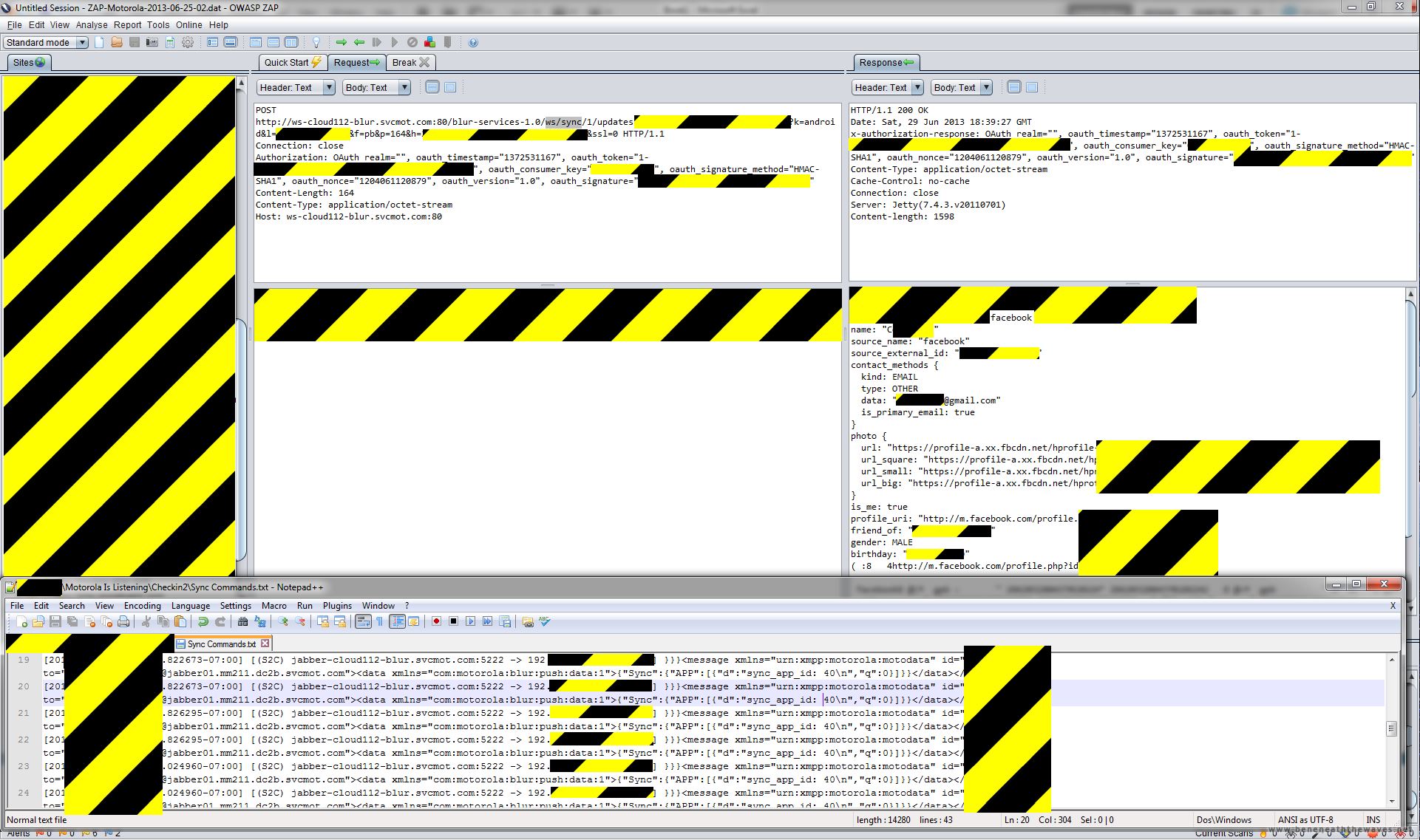Select Response tab
Viewport: 1420px width, 840px height.
pos(886,63)
